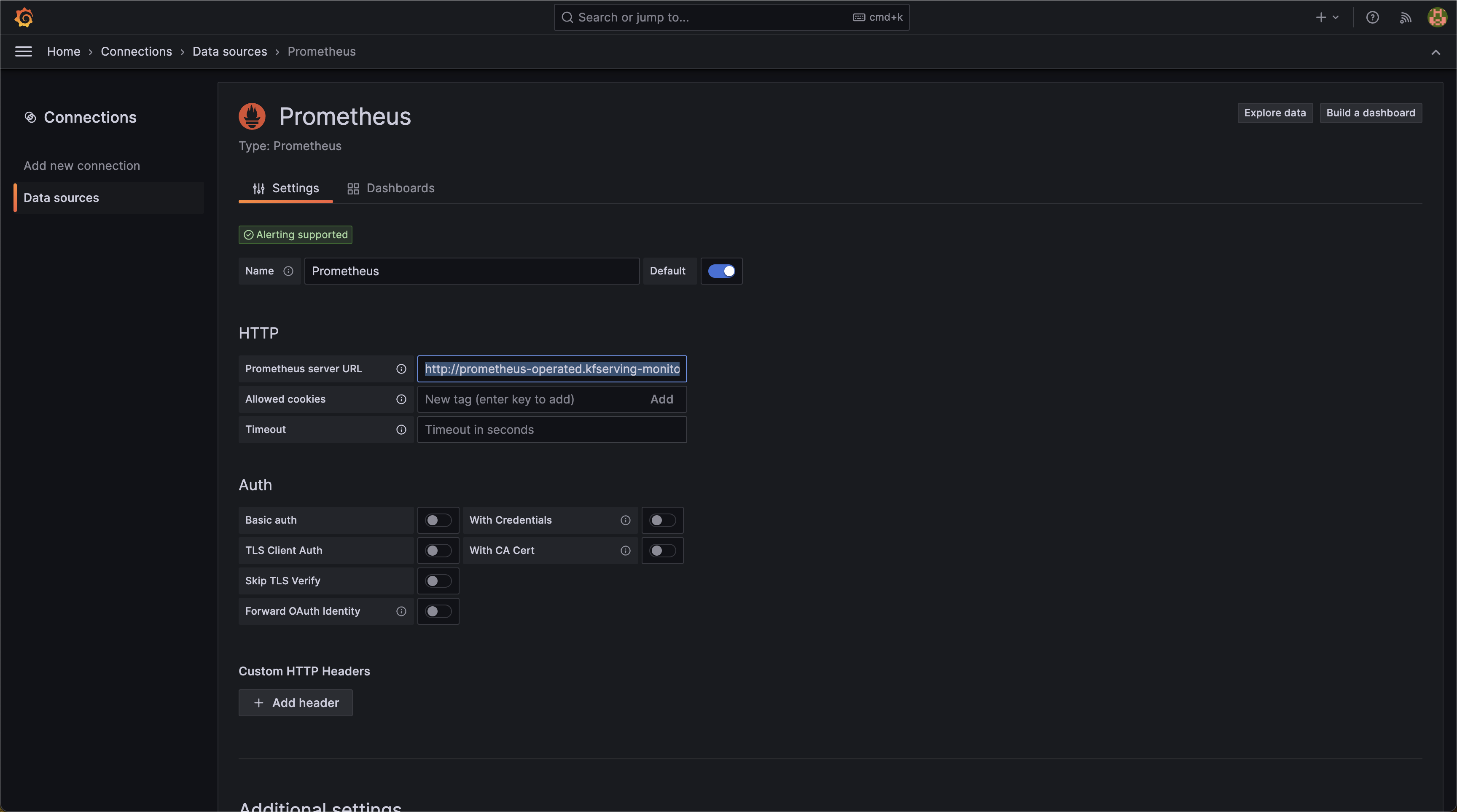The height and width of the screenshot is (812, 1457).
Task: Click info icon for Prometheus server URL
Action: click(401, 368)
